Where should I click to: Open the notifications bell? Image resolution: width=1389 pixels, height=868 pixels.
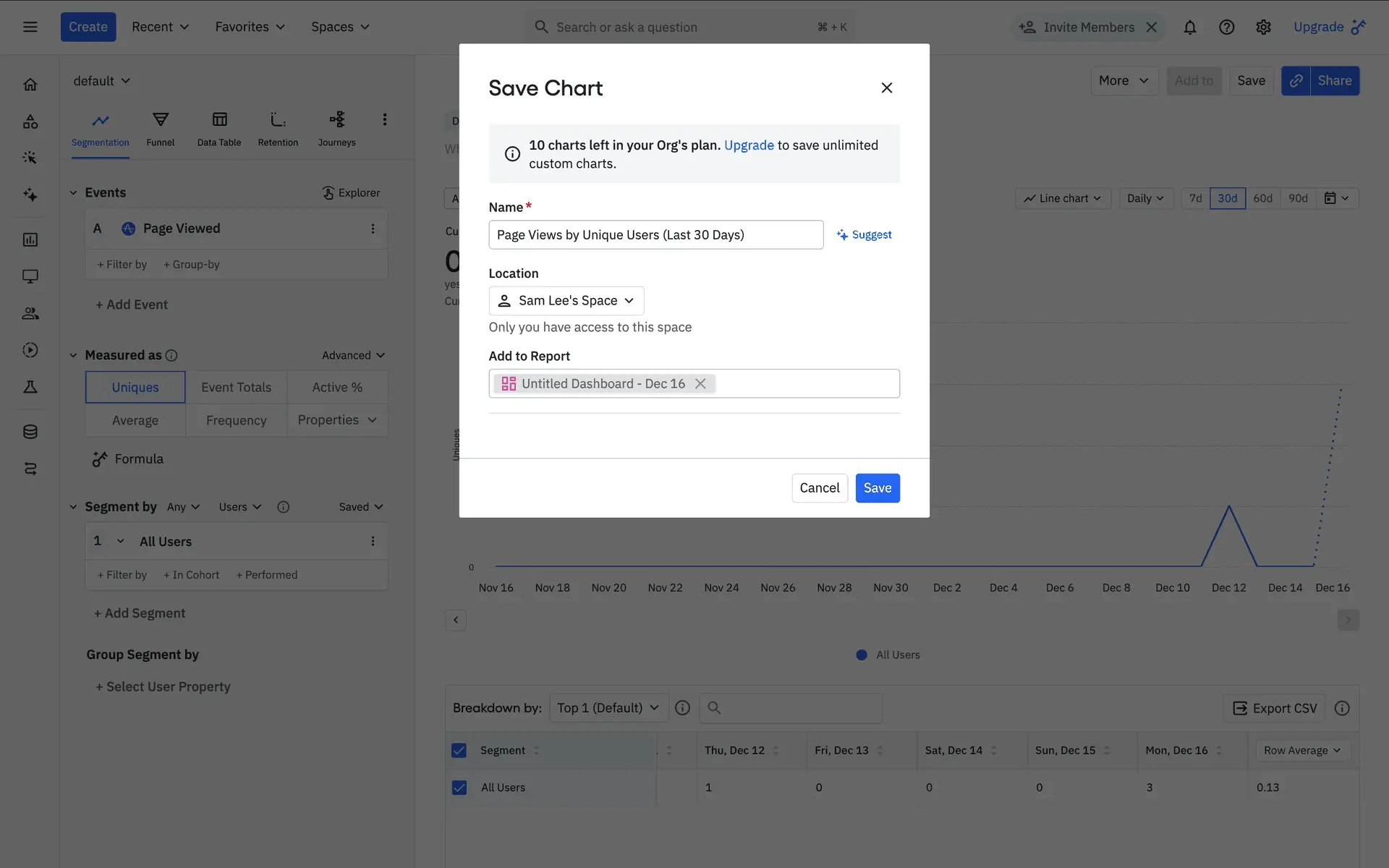1189,27
